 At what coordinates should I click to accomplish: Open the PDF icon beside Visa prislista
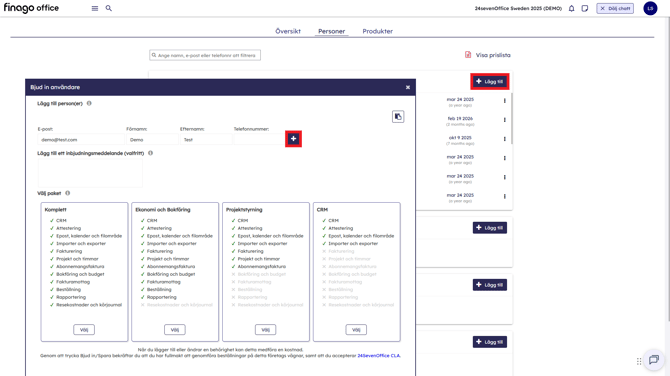468,55
